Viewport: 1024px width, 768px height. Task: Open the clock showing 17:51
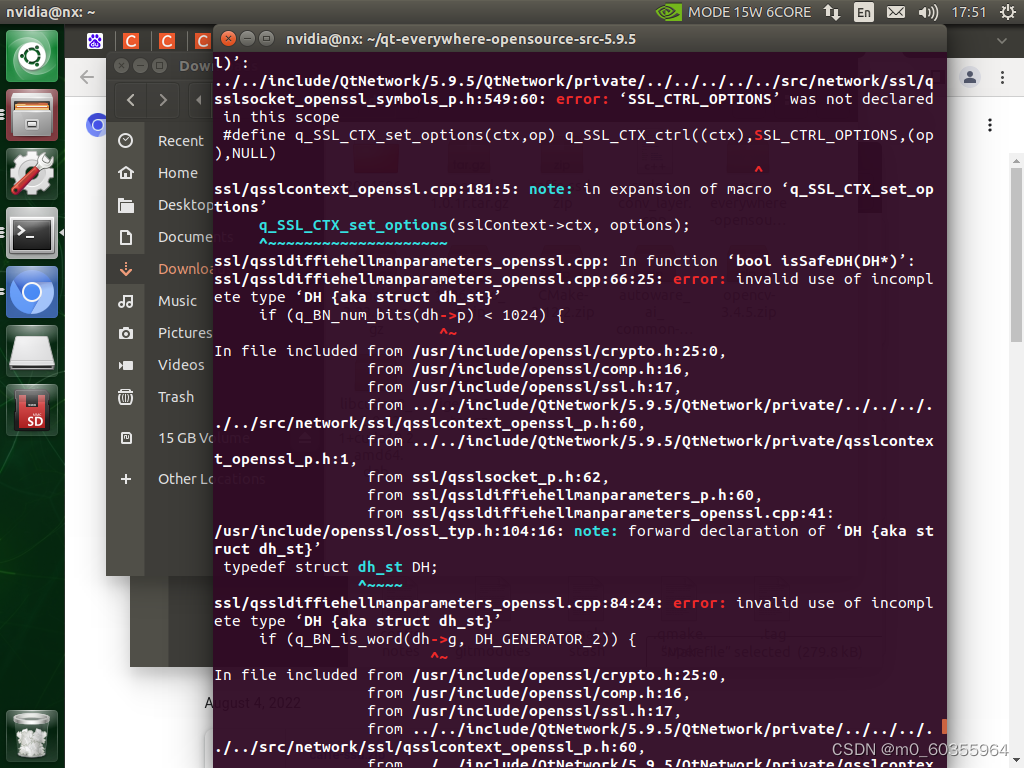pyautogui.click(x=968, y=12)
